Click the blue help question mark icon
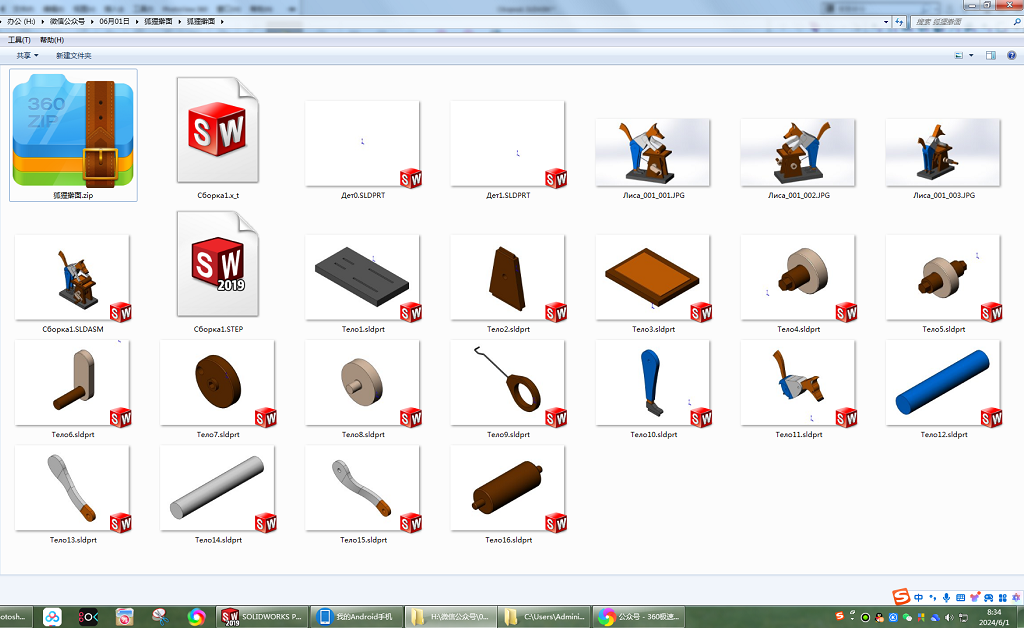The height and width of the screenshot is (628, 1024). coord(1012,55)
